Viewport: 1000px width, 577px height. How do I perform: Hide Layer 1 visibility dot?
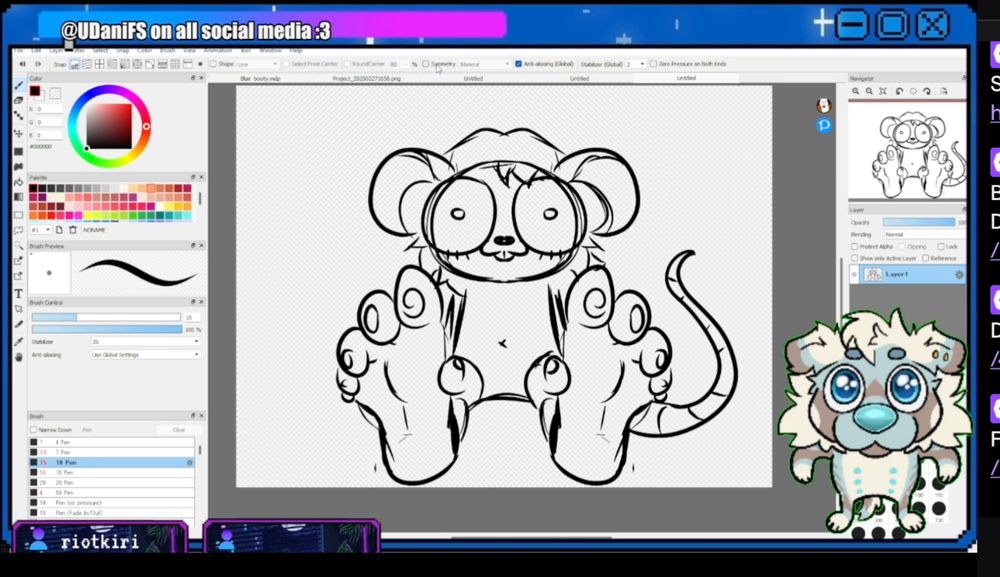[x=855, y=275]
